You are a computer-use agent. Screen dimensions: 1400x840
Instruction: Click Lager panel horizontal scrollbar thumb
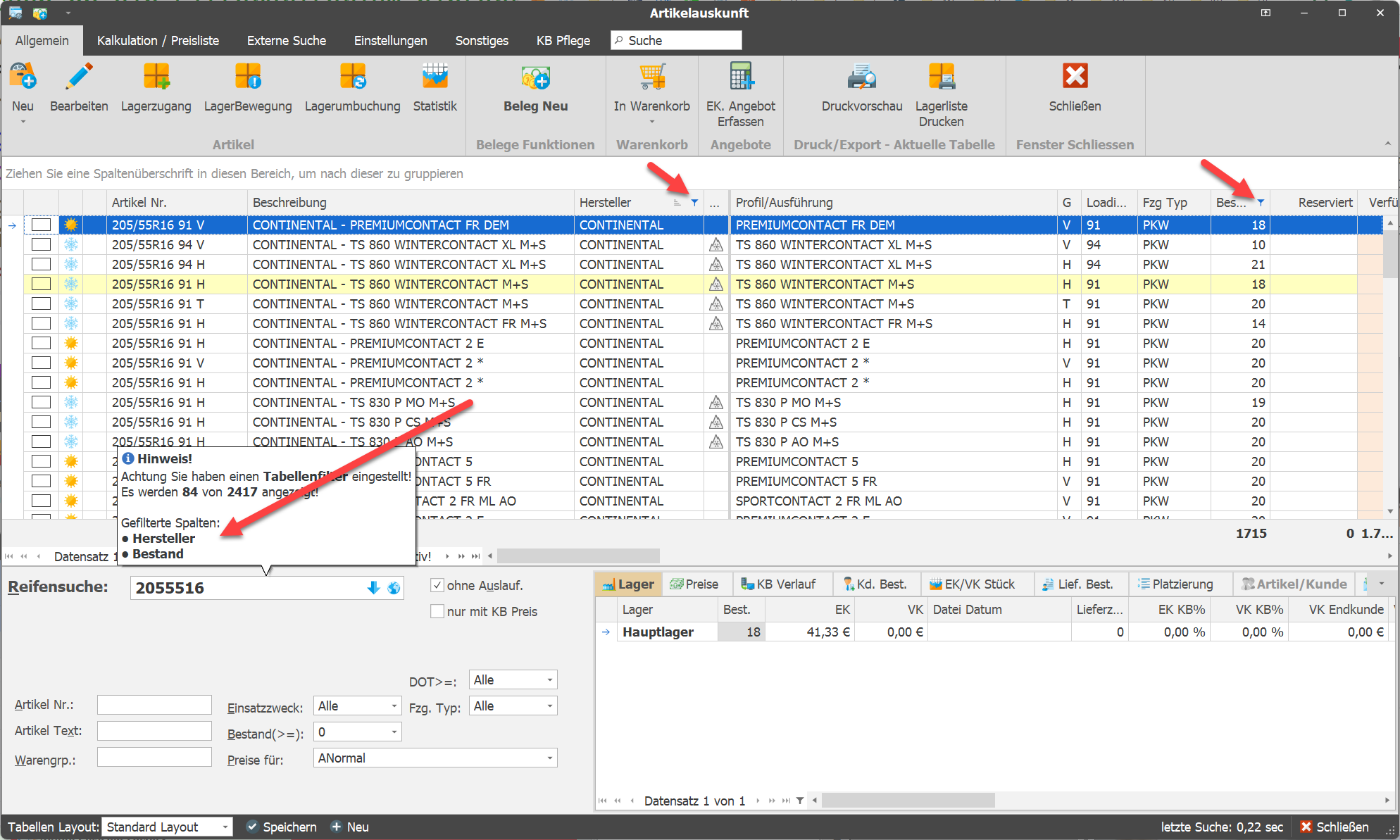point(908,801)
